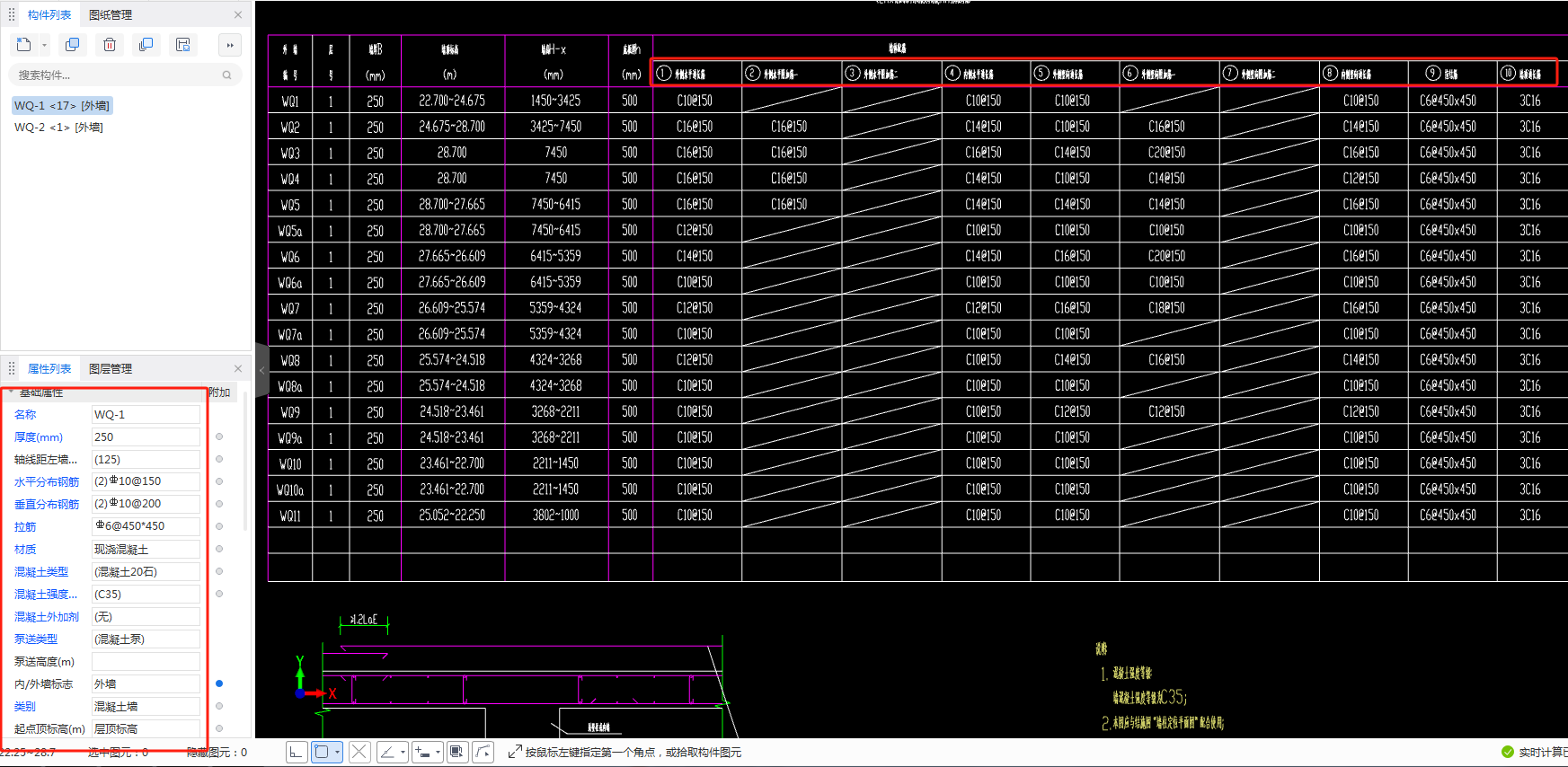Screen dimensions: 1568x767
Task: Select the WQ-1 <17> [外墙] component
Action: (x=62, y=106)
